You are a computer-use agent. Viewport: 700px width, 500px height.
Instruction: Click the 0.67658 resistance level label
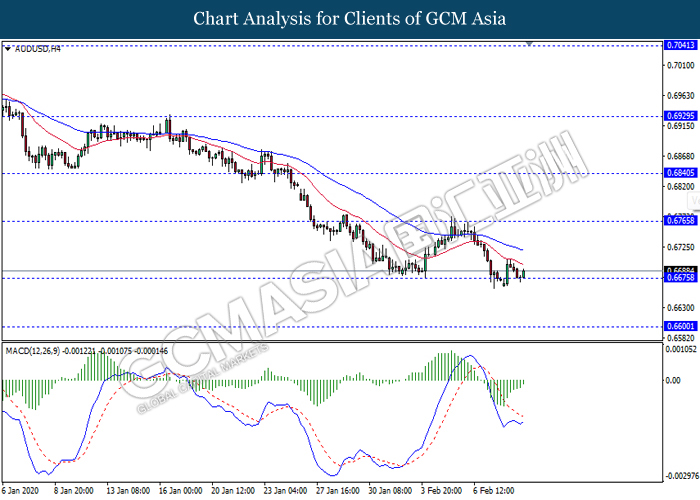[x=680, y=221]
